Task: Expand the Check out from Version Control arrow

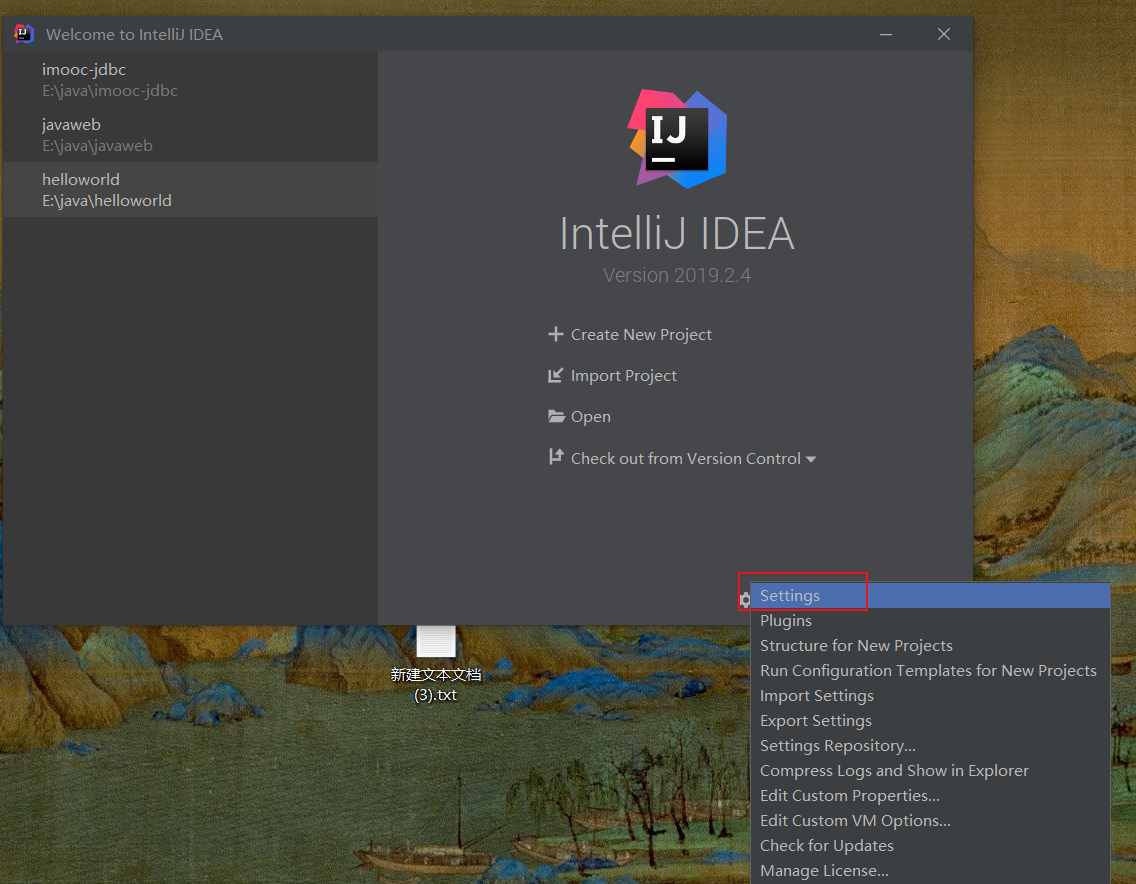Action: 811,459
